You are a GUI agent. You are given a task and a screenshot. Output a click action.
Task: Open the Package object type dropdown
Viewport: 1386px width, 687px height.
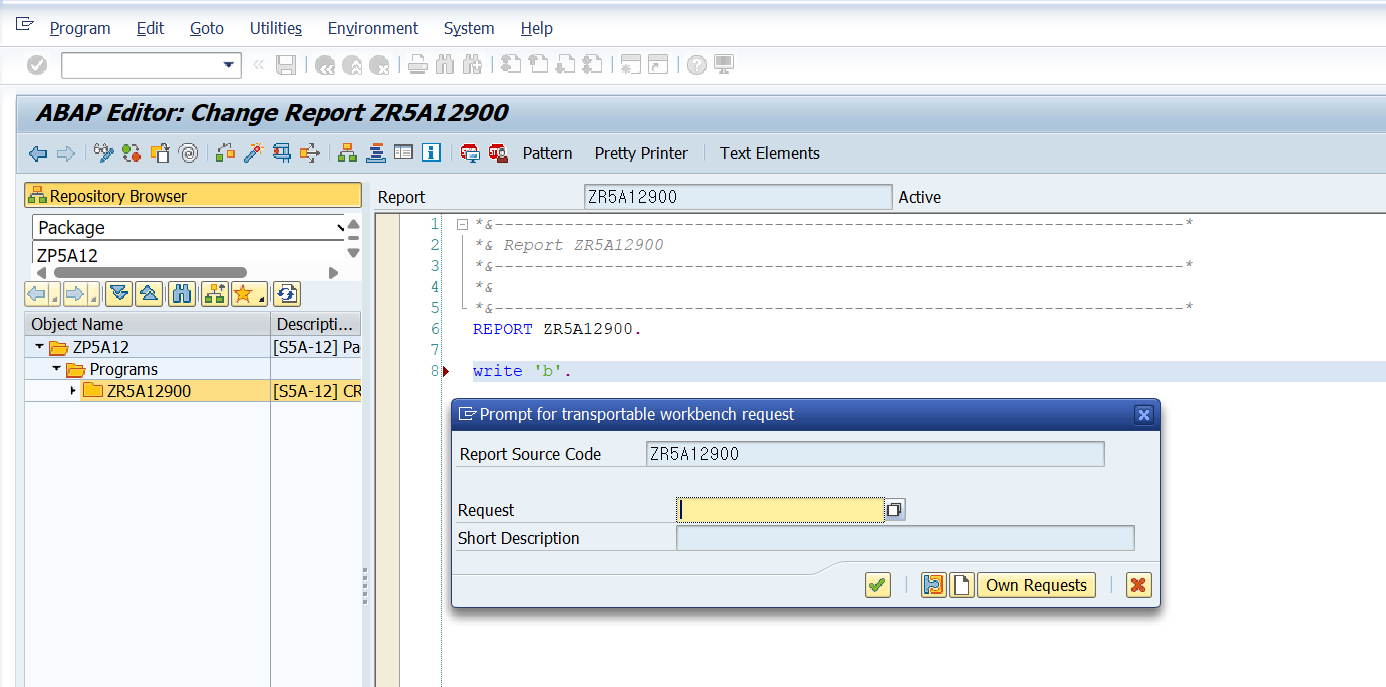coord(341,227)
